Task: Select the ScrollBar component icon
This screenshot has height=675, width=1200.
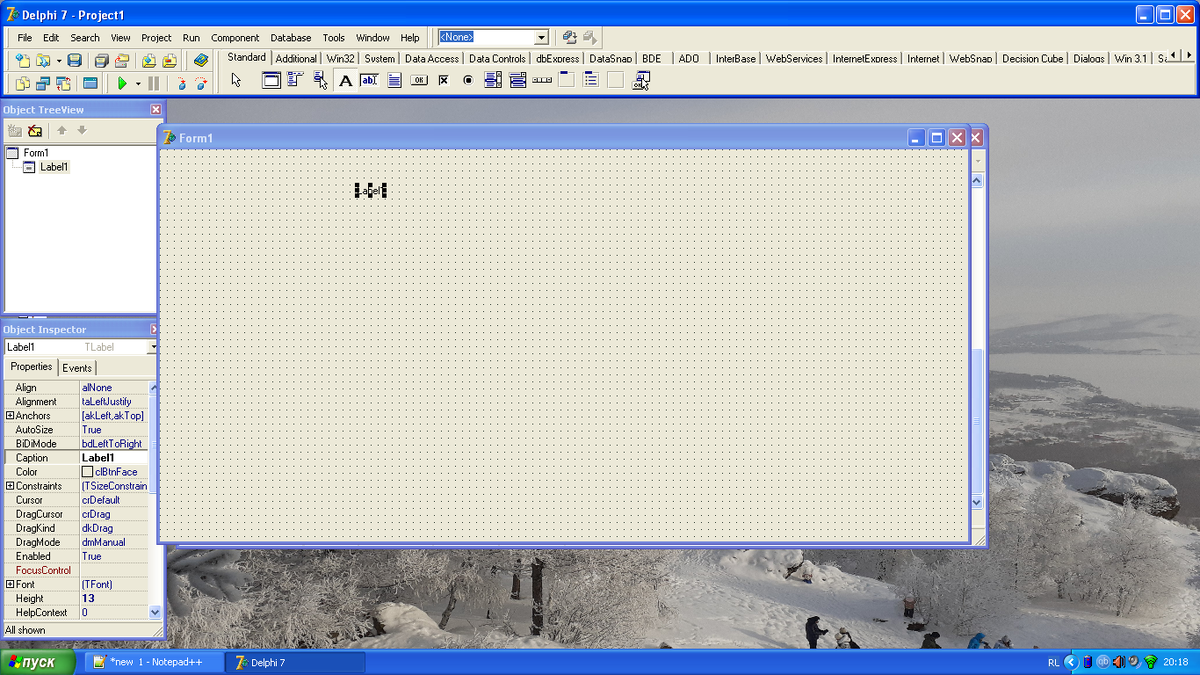Action: click(x=542, y=80)
